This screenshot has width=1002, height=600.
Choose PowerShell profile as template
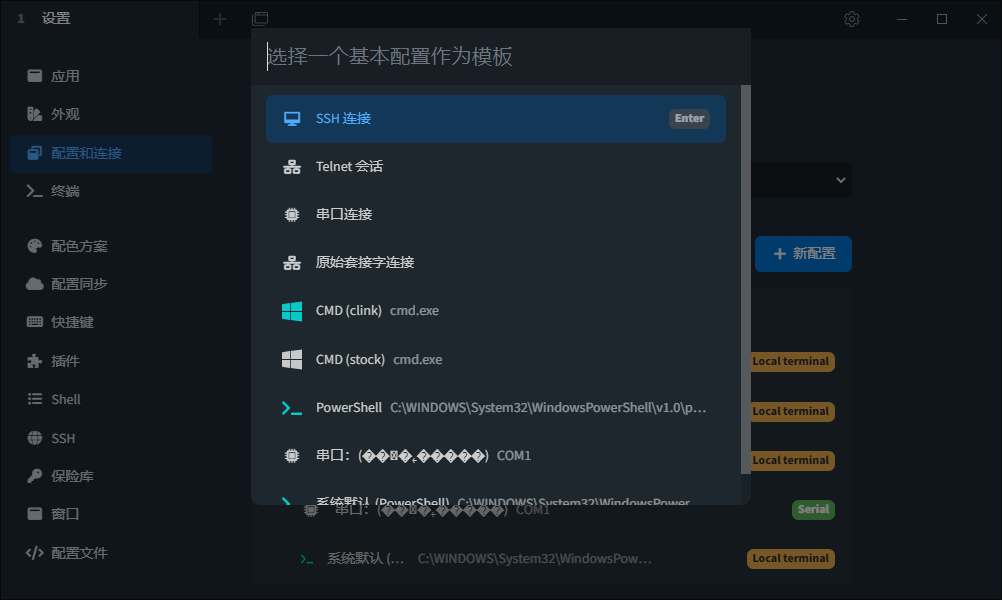point(495,408)
